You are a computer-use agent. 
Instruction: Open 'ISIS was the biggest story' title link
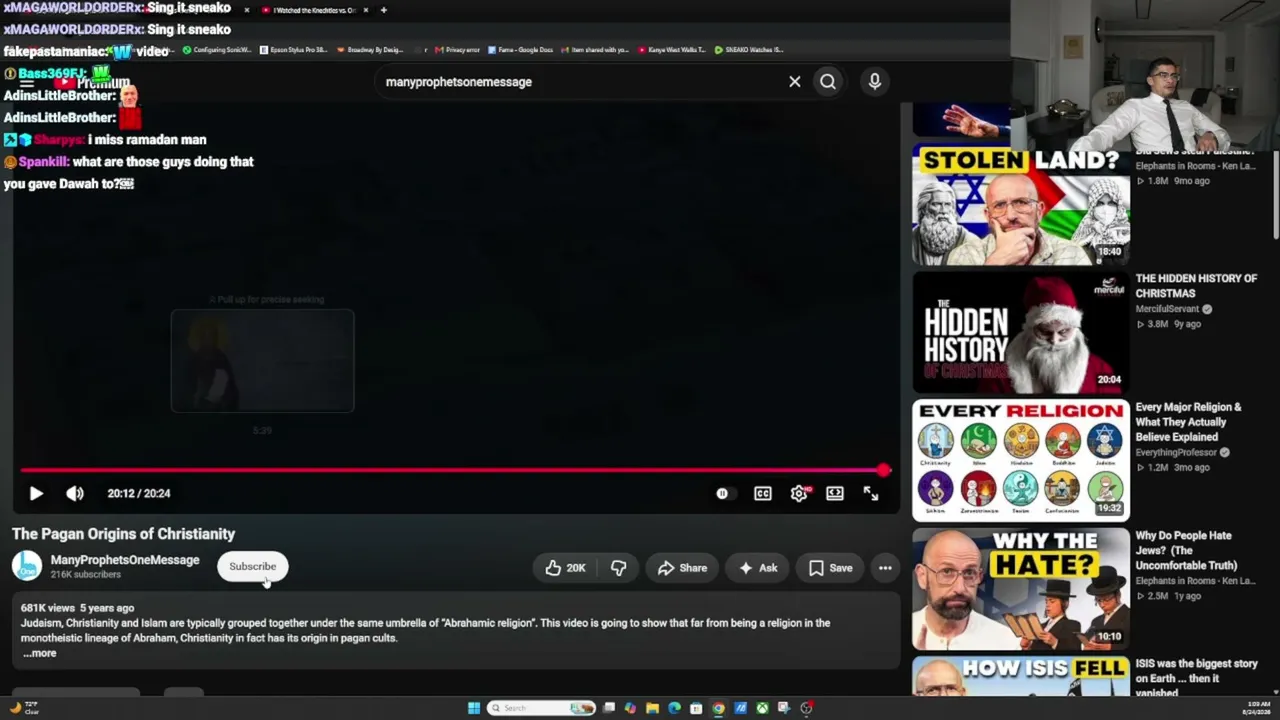[x=1196, y=677]
